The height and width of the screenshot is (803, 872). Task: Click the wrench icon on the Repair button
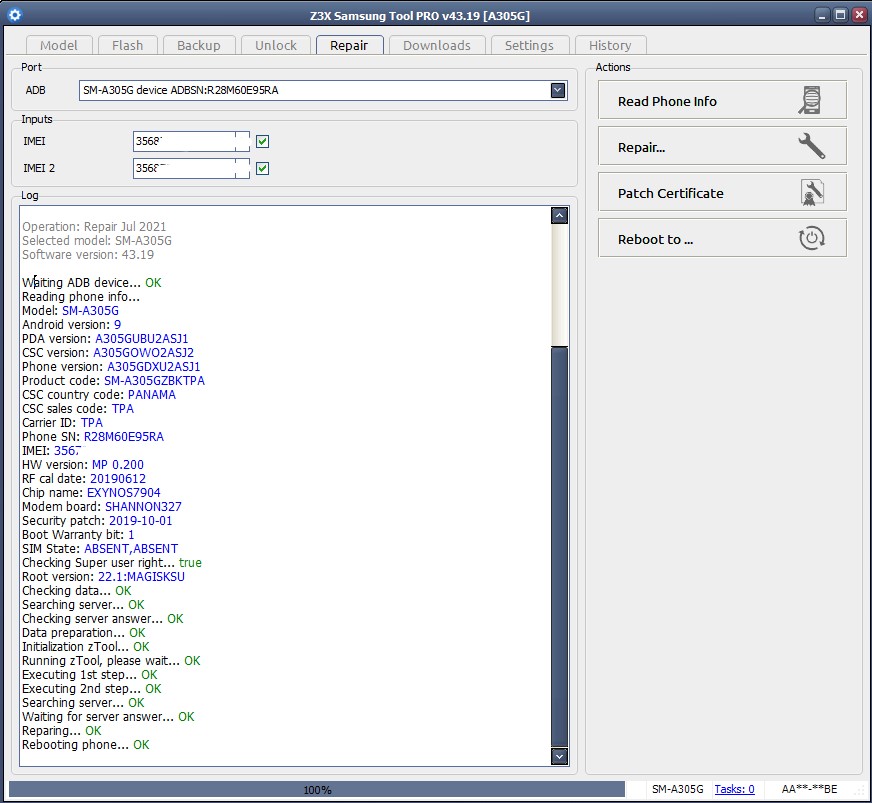(x=811, y=146)
